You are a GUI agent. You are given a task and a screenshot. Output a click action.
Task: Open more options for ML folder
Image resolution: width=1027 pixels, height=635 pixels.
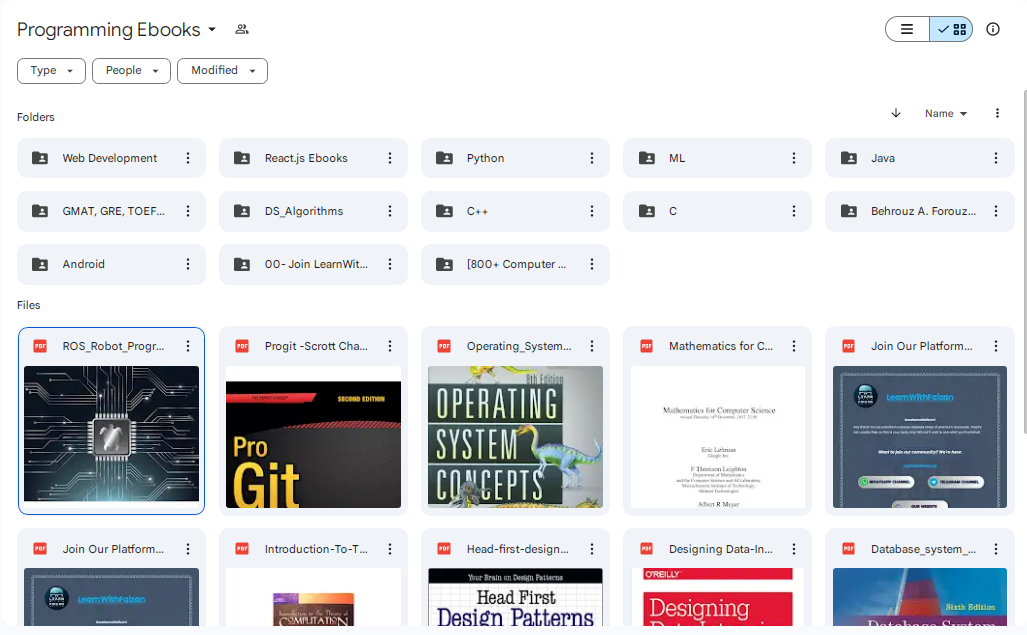click(794, 158)
